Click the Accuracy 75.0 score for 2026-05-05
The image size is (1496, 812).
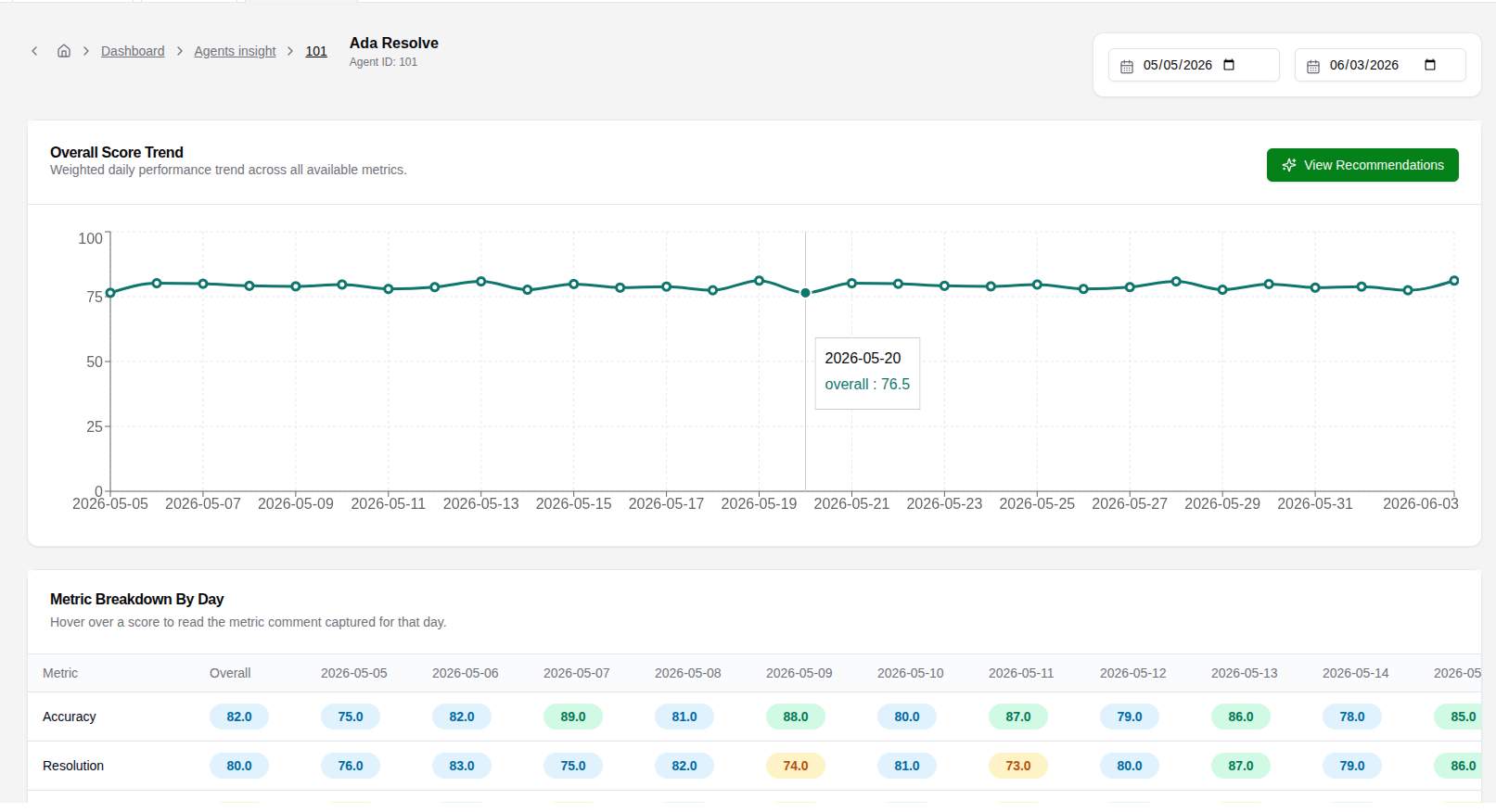point(351,717)
